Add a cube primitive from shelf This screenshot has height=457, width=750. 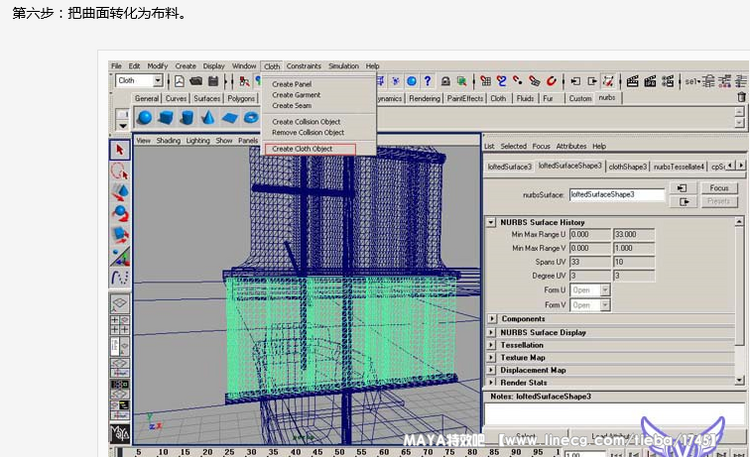coord(166,118)
